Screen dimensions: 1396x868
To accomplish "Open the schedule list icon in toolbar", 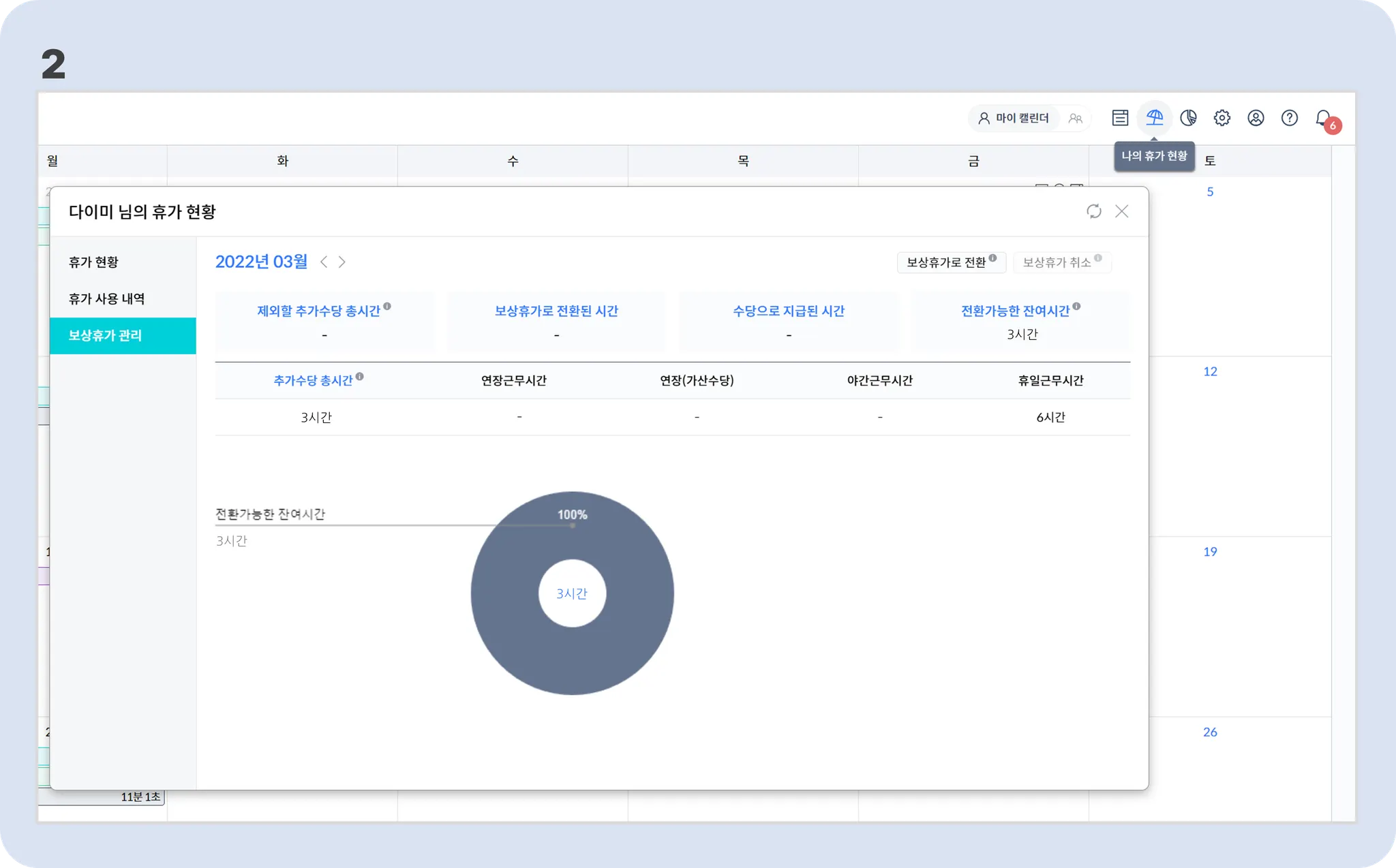I will point(1120,118).
